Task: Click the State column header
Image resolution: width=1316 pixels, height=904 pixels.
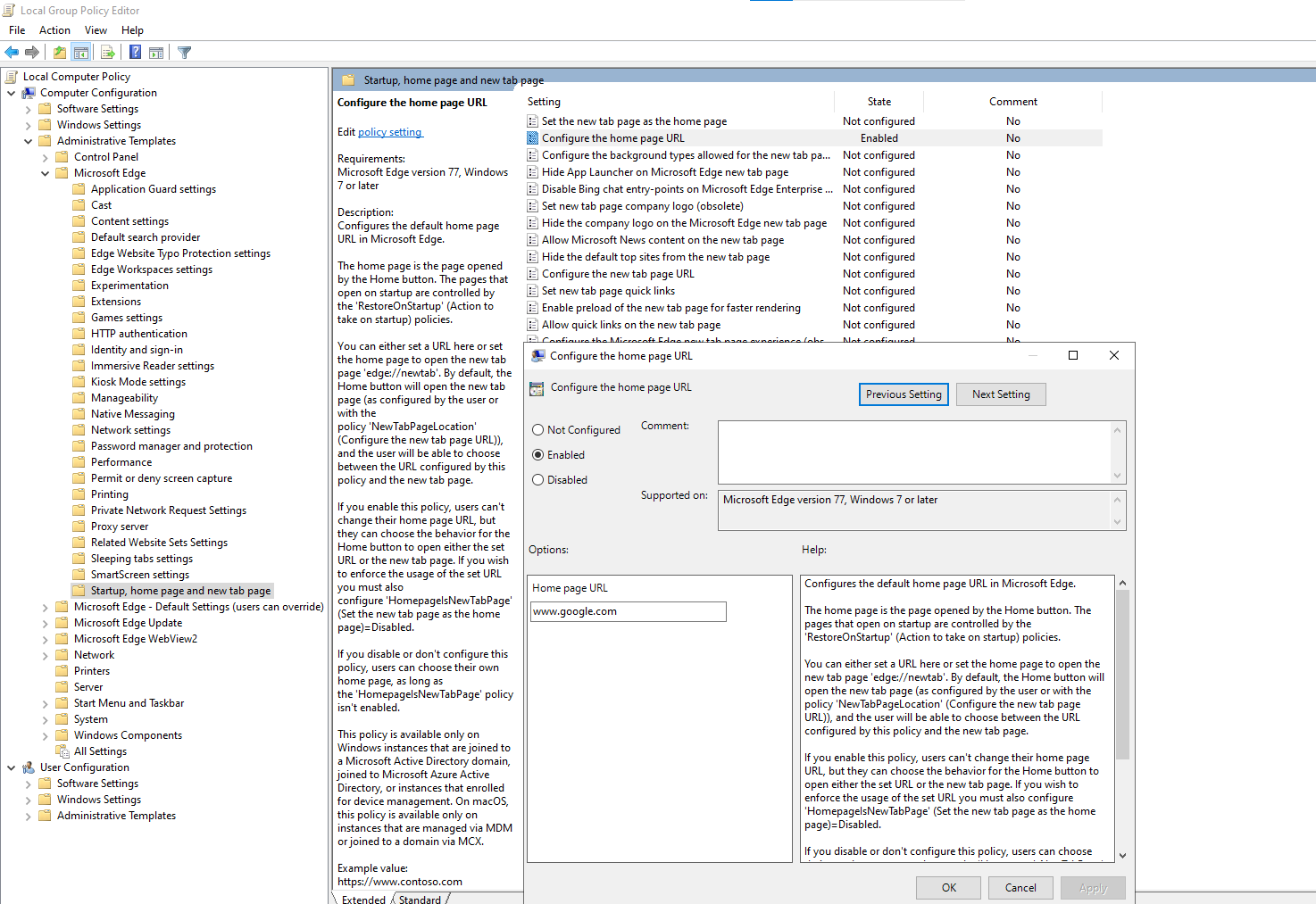Action: (879, 102)
